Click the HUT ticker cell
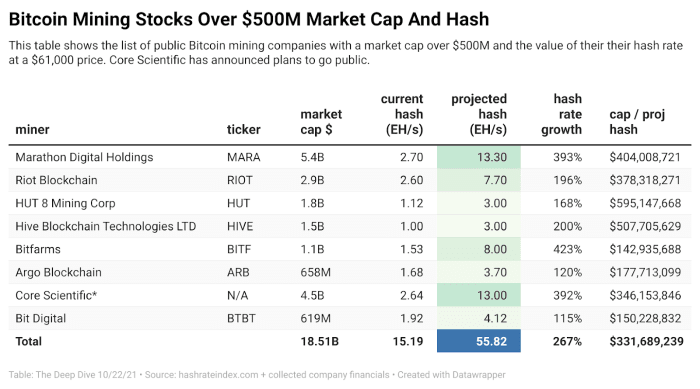700x389 pixels. [x=238, y=203]
